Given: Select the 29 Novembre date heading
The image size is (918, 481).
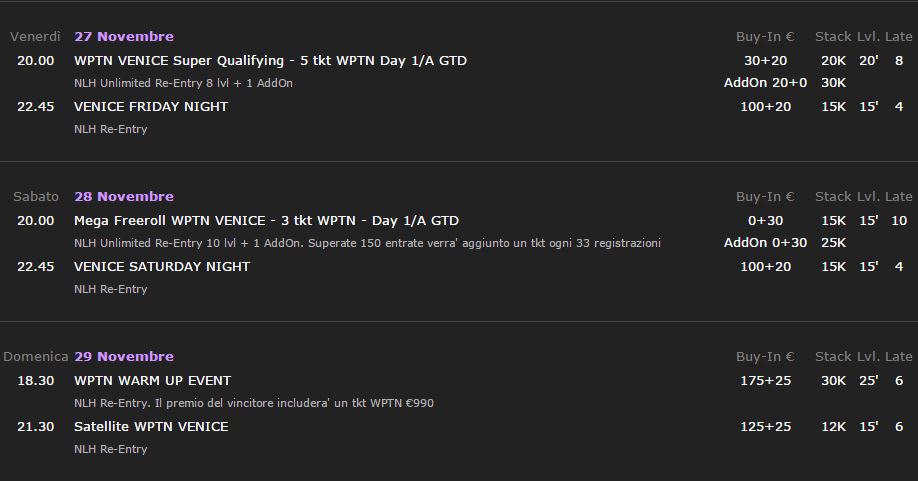Looking at the screenshot, I should point(124,356).
